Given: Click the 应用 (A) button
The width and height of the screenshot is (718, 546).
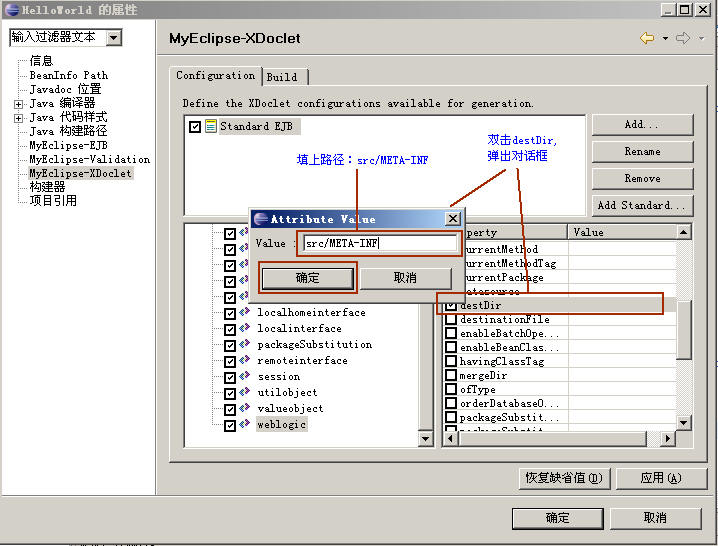Looking at the screenshot, I should [x=661, y=478].
